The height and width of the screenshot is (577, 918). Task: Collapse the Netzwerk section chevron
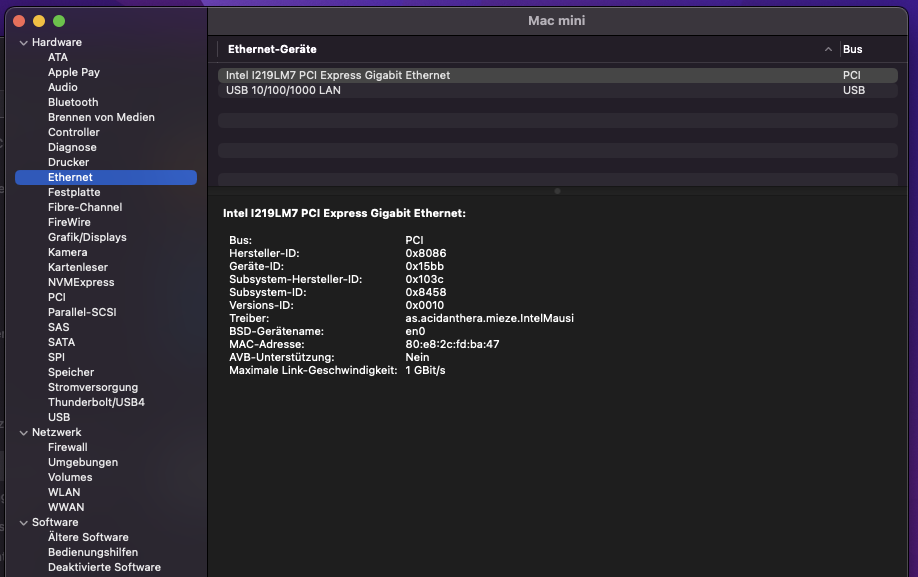[x=23, y=433]
